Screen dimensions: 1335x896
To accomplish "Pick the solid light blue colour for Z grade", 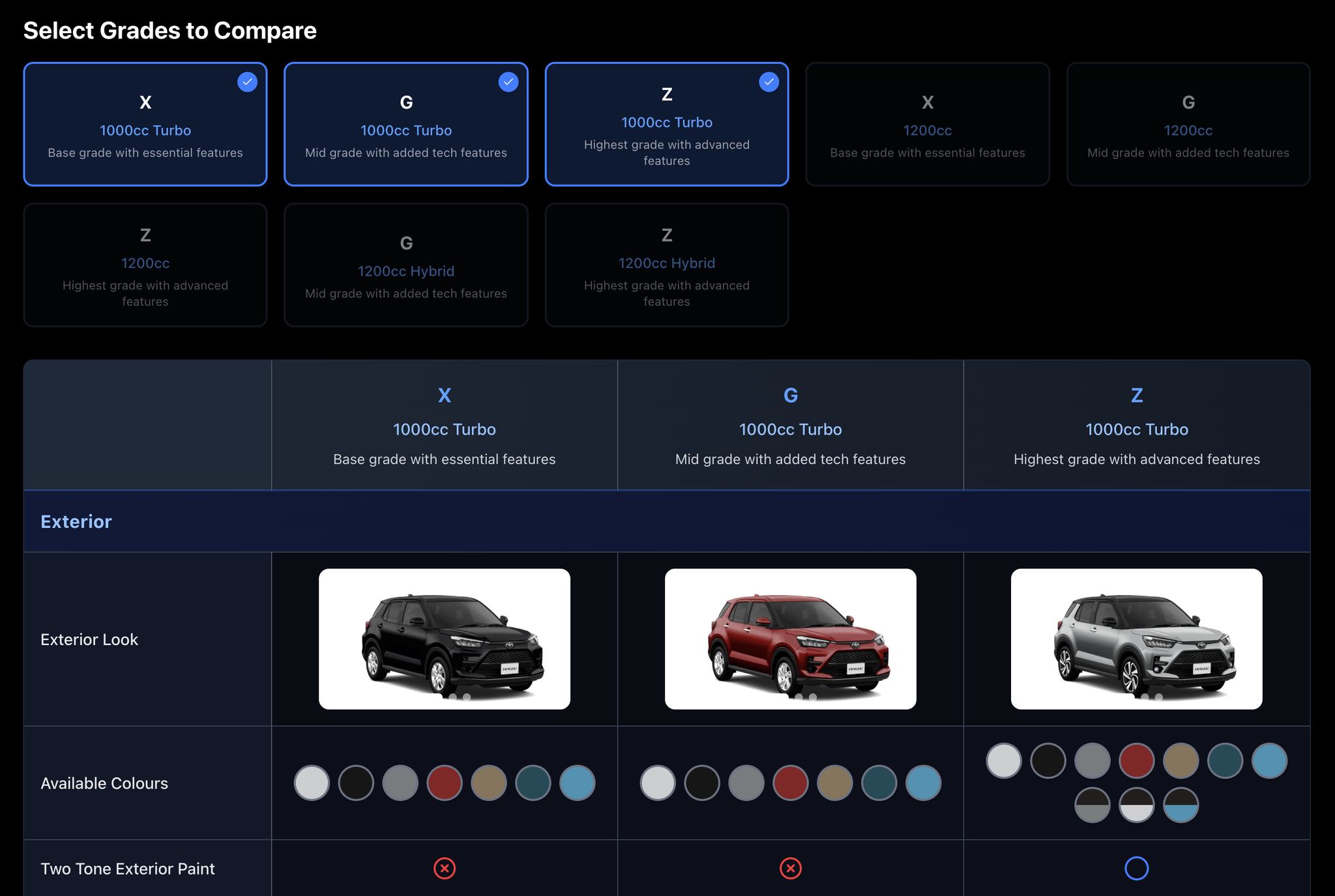I will [1270, 760].
